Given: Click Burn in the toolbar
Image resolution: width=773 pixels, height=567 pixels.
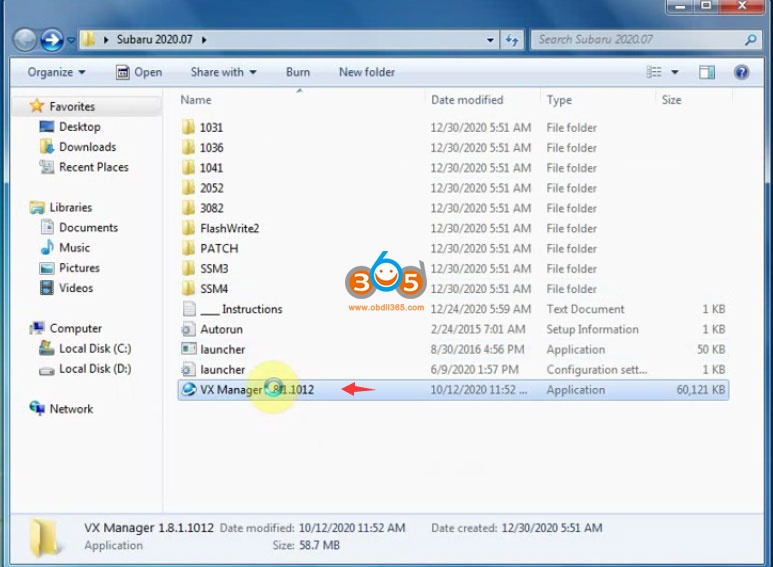Looking at the screenshot, I should (298, 72).
